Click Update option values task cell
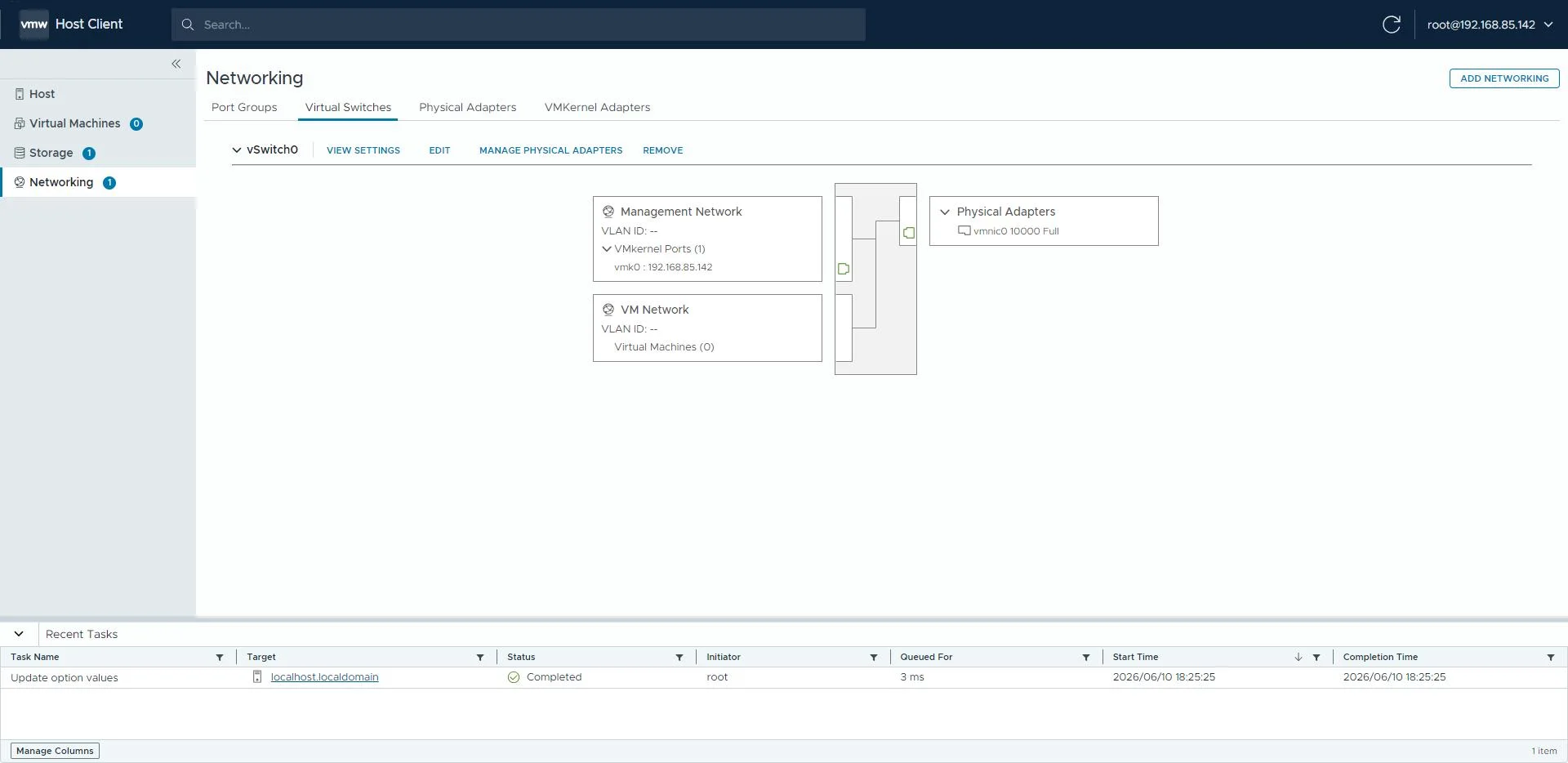Image resolution: width=1568 pixels, height=763 pixels. coord(65,678)
